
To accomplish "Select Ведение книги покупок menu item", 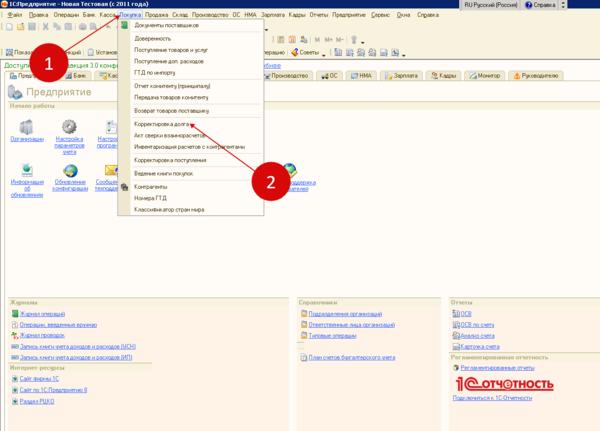I will 197,173.
